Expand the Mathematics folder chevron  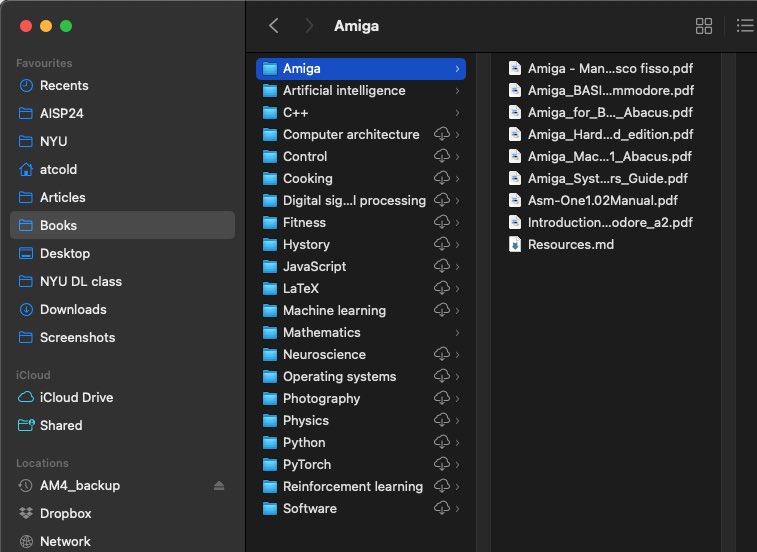(x=457, y=332)
